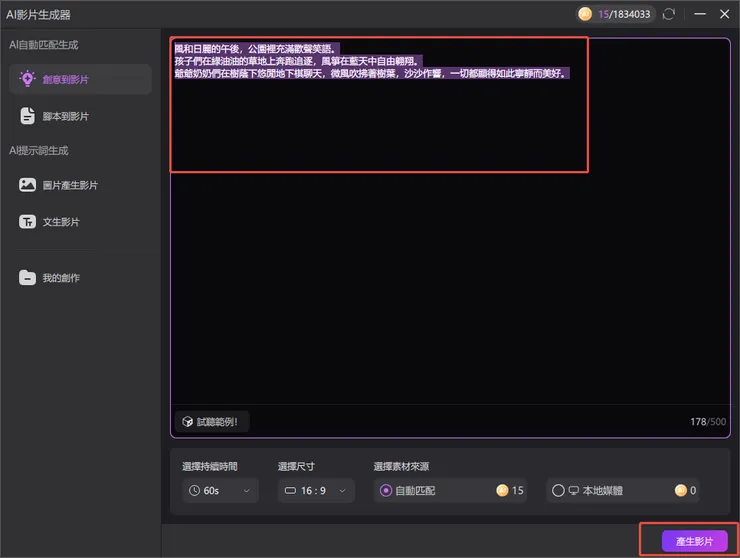Click the refresh credits icon
Viewport: 740px width, 558px height.
click(x=669, y=14)
